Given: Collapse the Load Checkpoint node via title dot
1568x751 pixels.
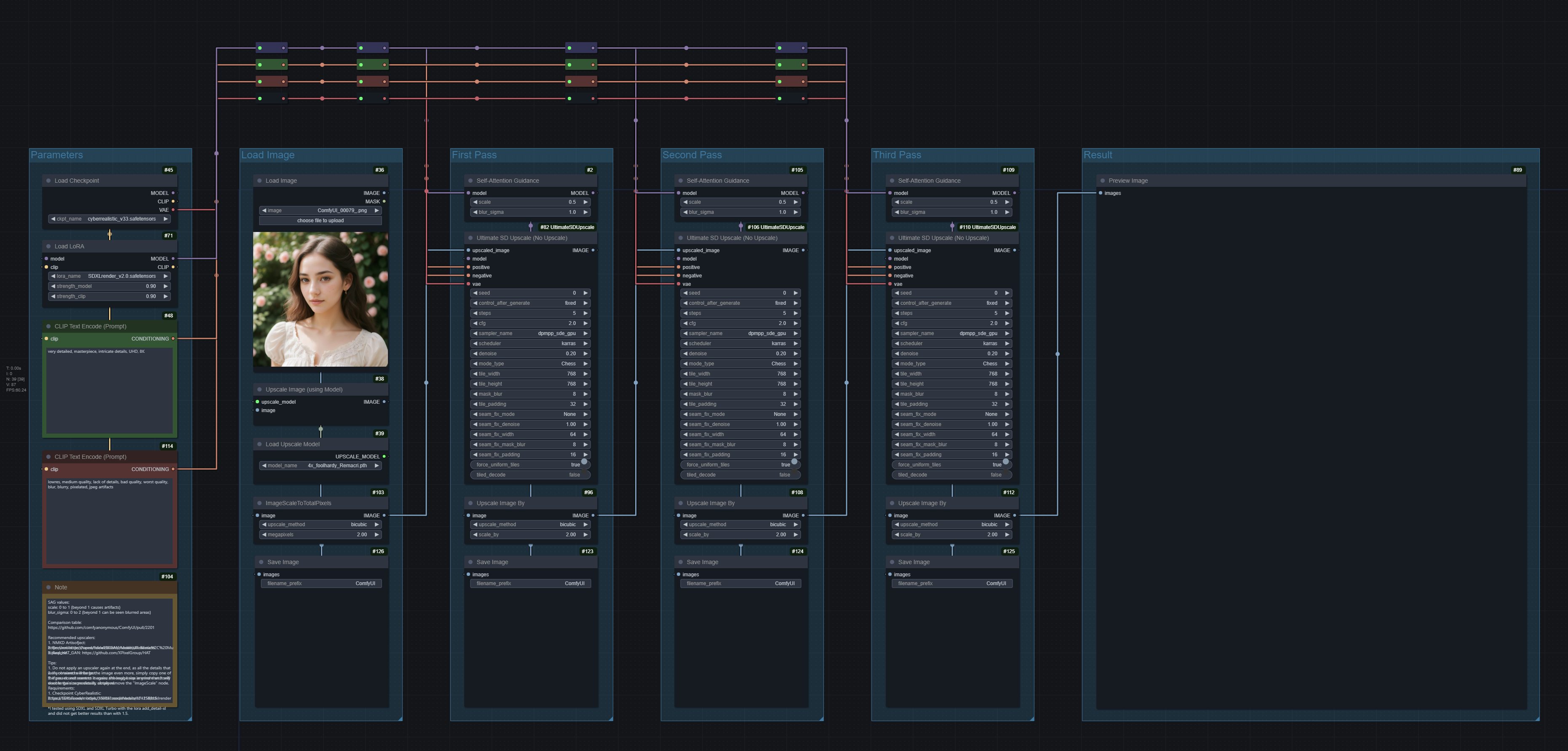Looking at the screenshot, I should click(x=49, y=181).
